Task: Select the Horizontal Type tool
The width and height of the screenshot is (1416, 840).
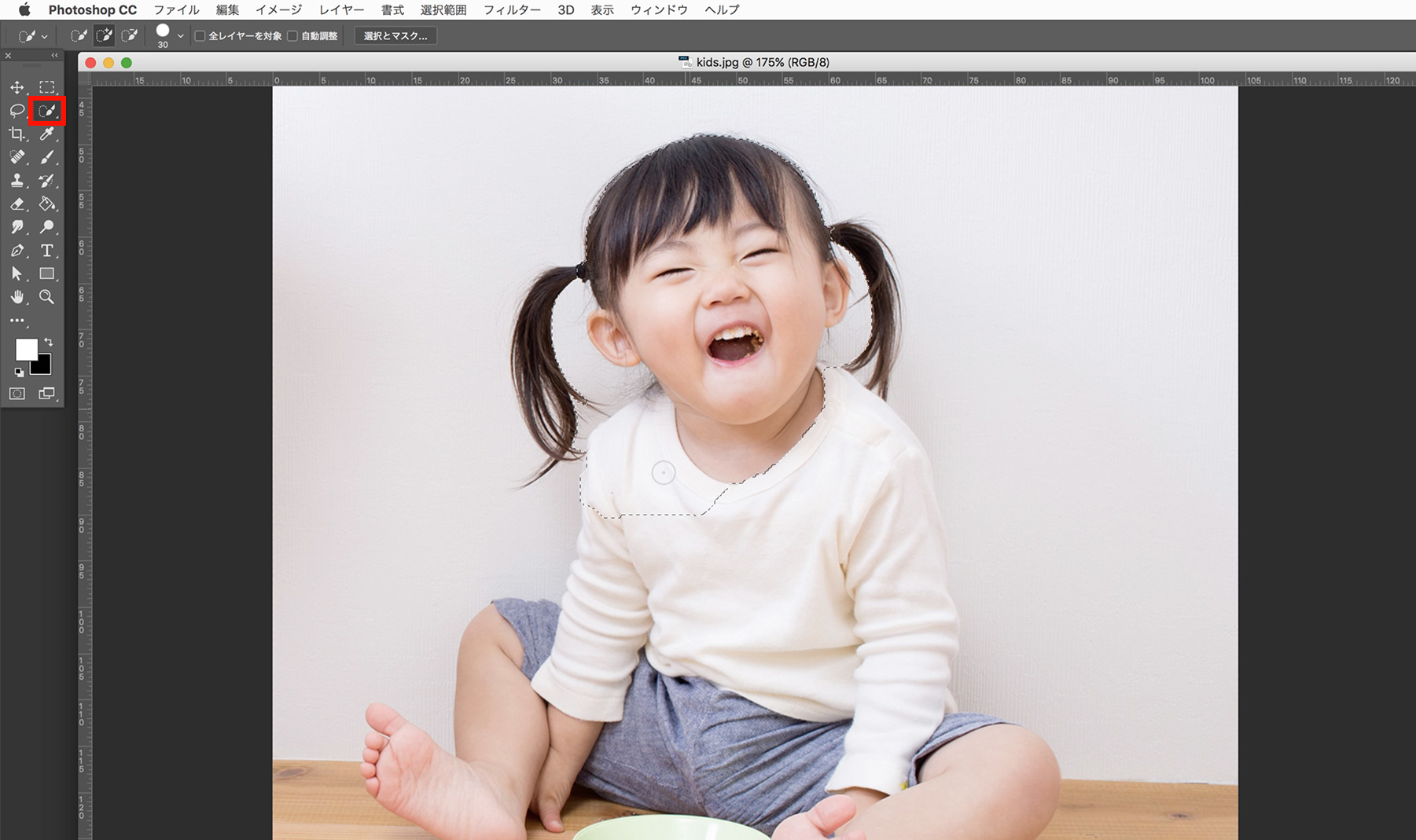Action: (x=47, y=251)
